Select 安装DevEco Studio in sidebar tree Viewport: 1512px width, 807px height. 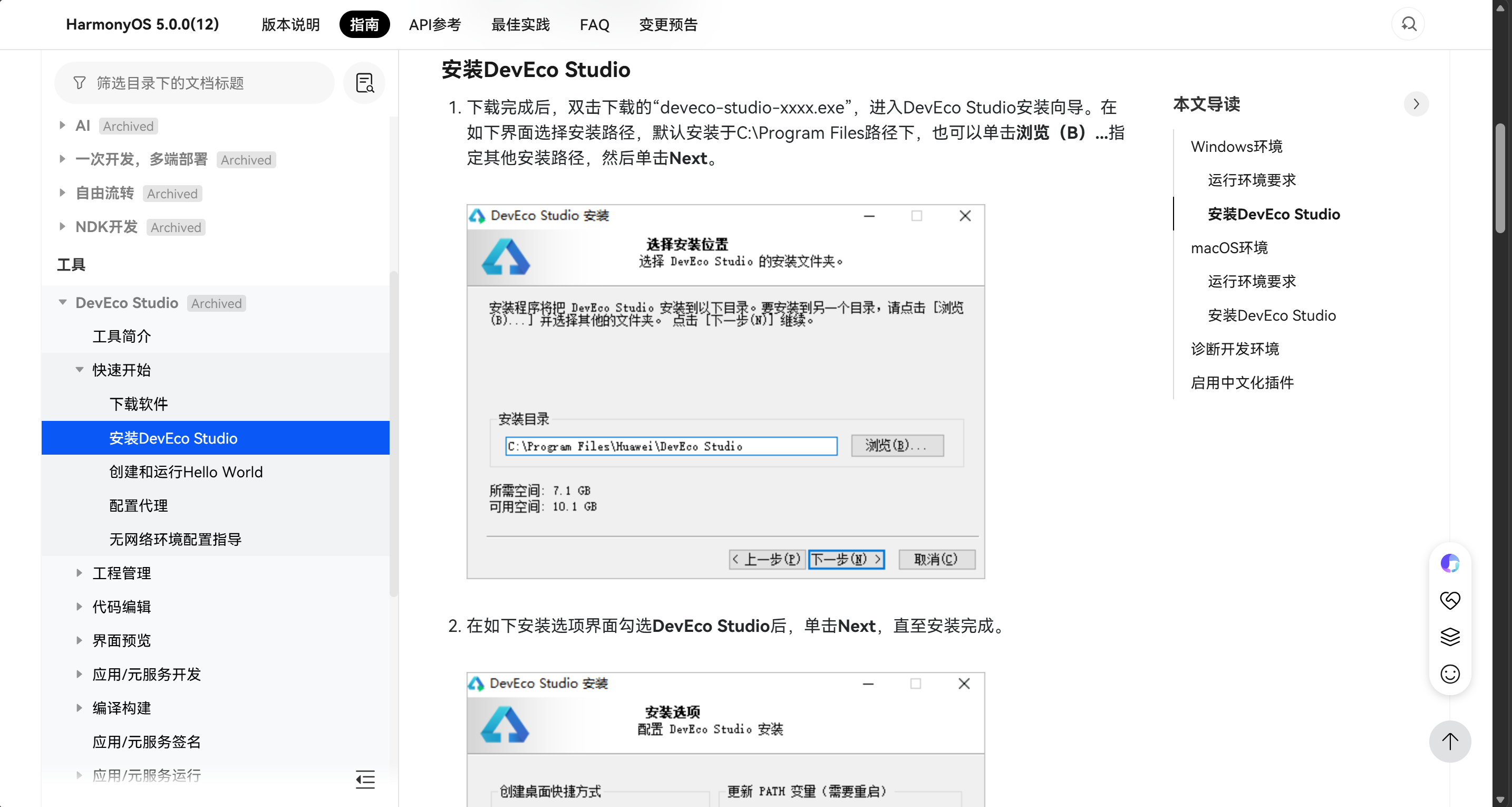pos(216,438)
